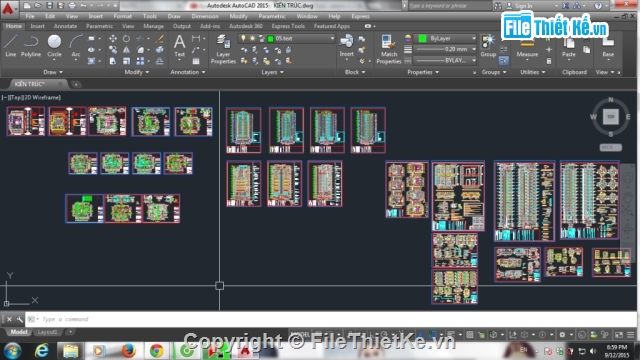The image size is (640, 360).
Task: Expand the Layers panel
Action: tap(272, 72)
